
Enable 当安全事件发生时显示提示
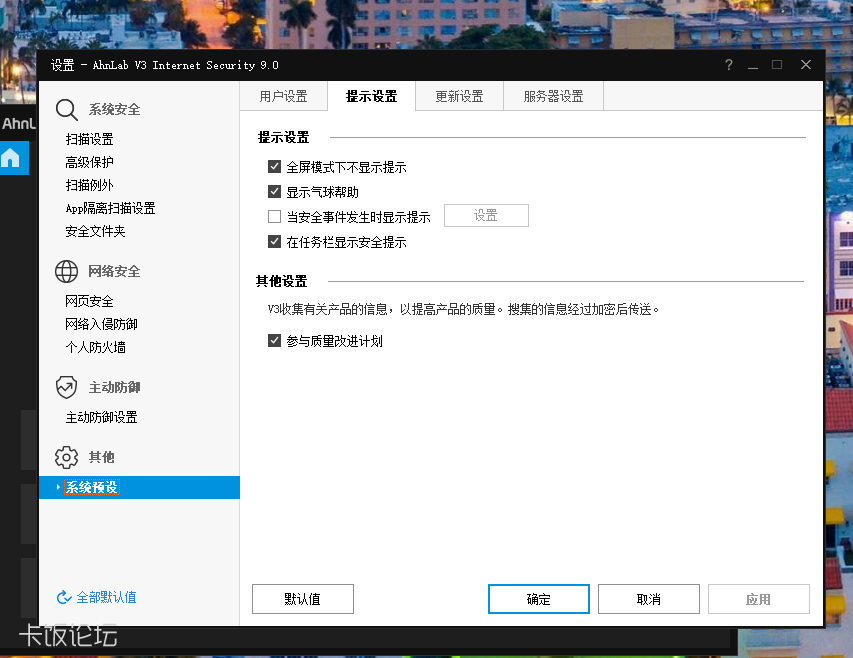[x=274, y=215]
